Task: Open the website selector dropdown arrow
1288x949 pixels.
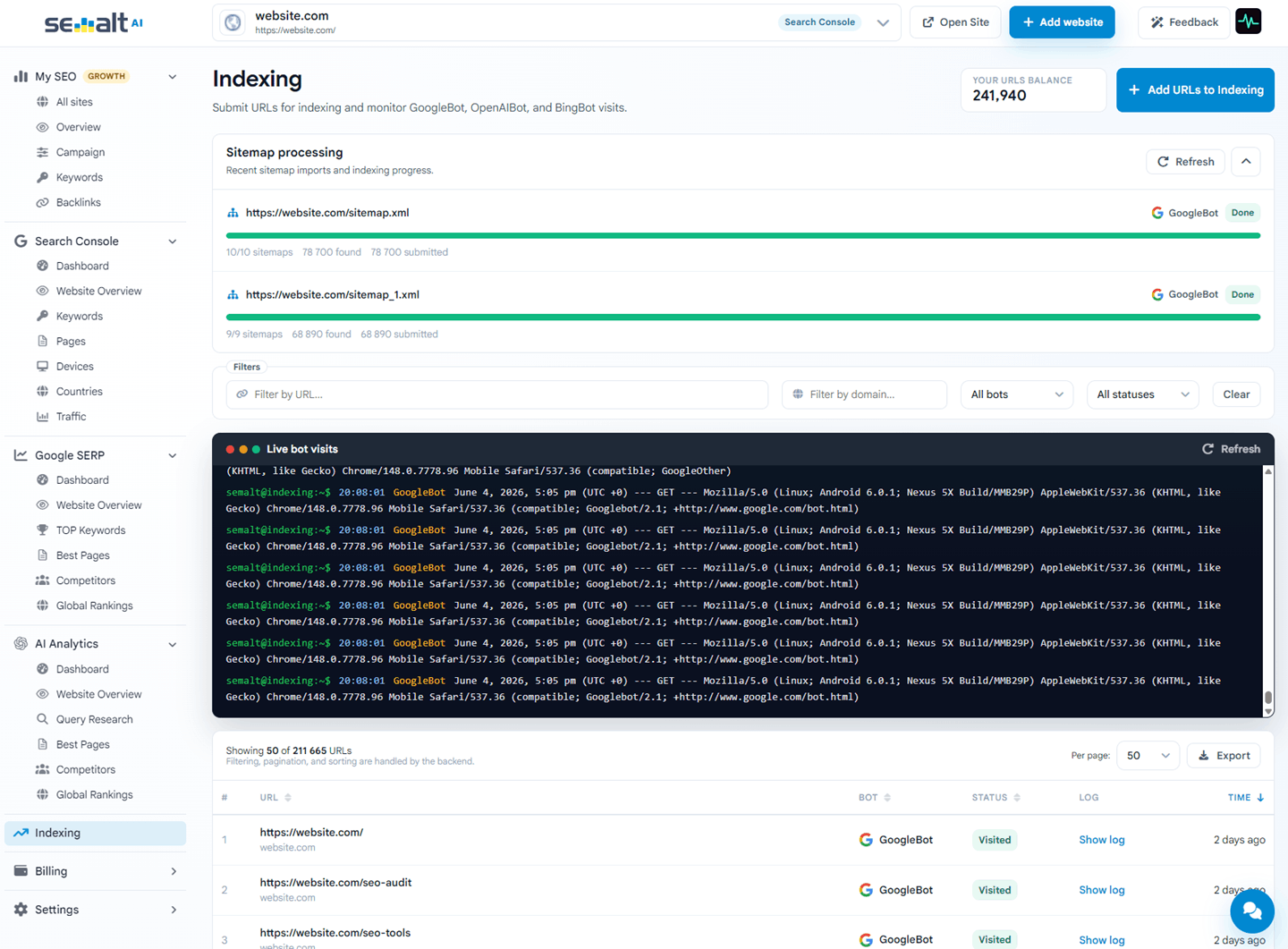Action: pyautogui.click(x=883, y=23)
